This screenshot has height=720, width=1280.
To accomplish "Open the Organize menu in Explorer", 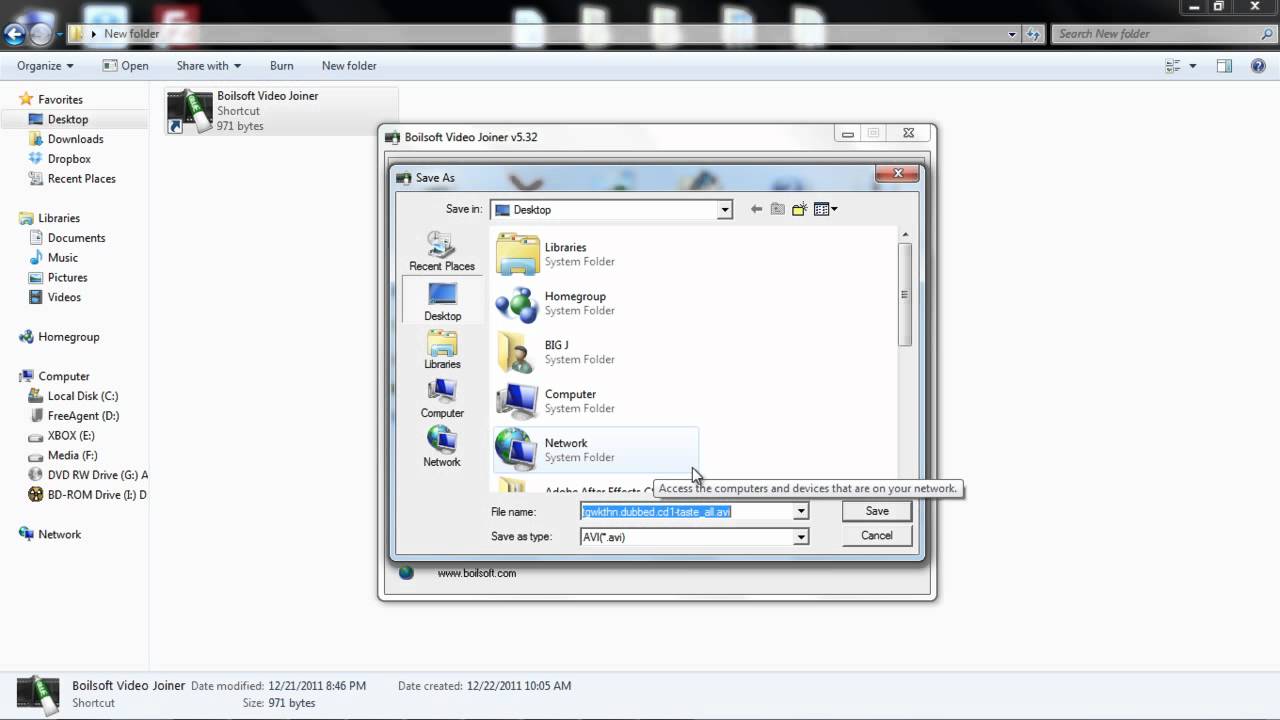I will coord(45,66).
